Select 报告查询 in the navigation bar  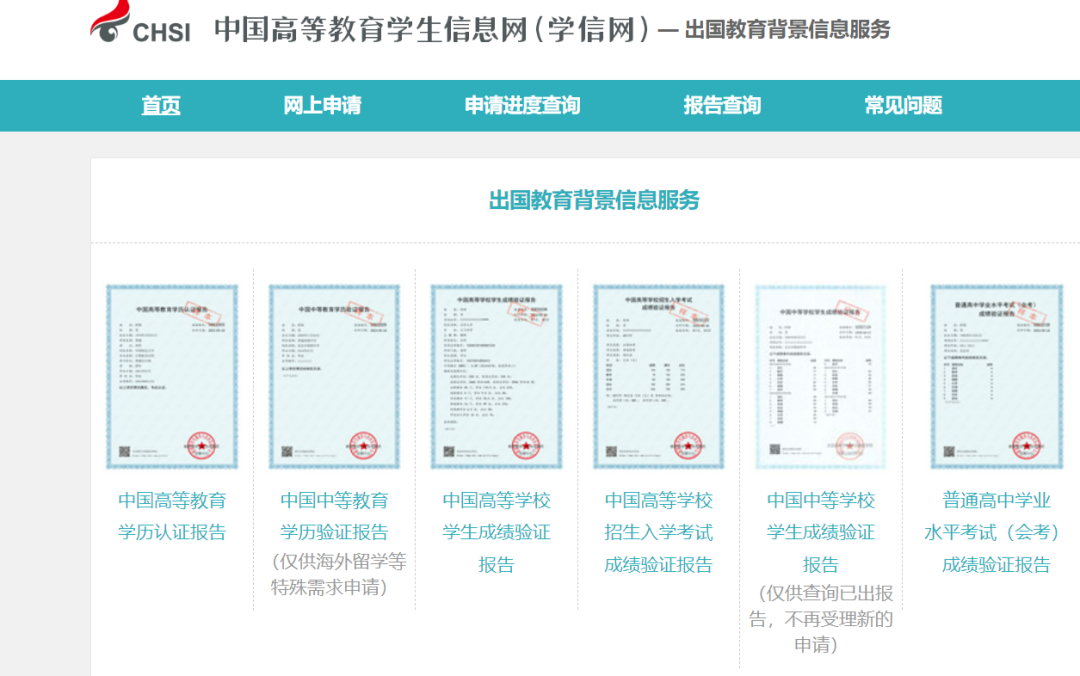(722, 105)
